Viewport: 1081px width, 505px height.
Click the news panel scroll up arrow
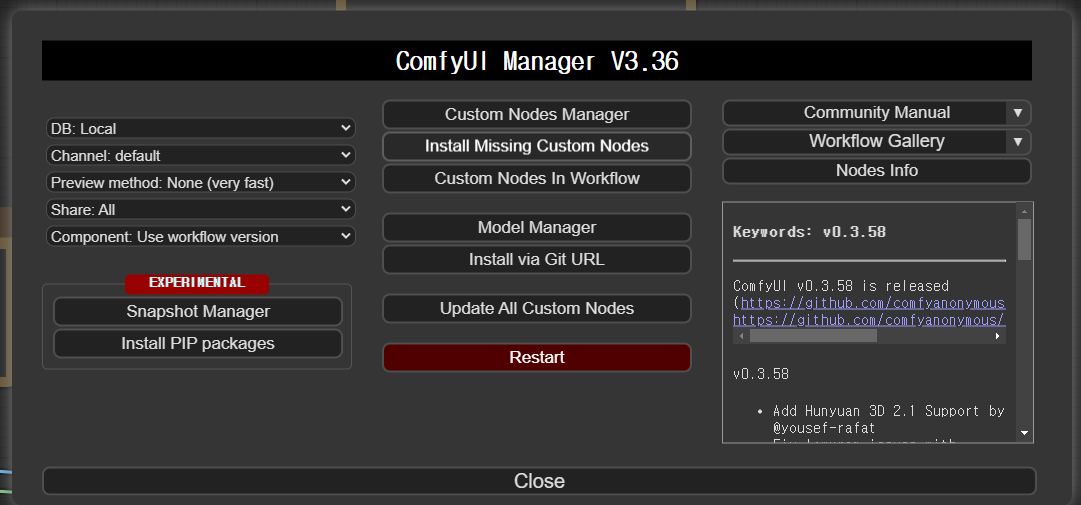tap(1024, 211)
